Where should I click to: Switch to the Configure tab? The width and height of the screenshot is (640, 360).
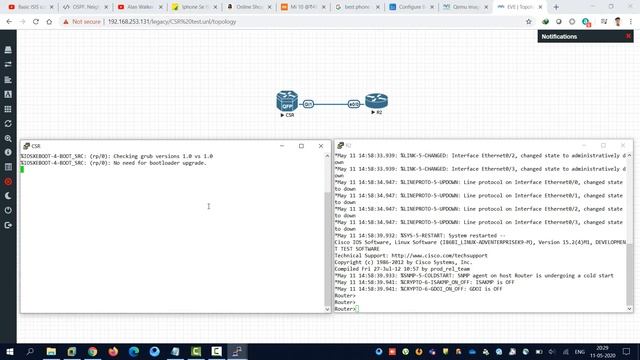pos(412,7)
